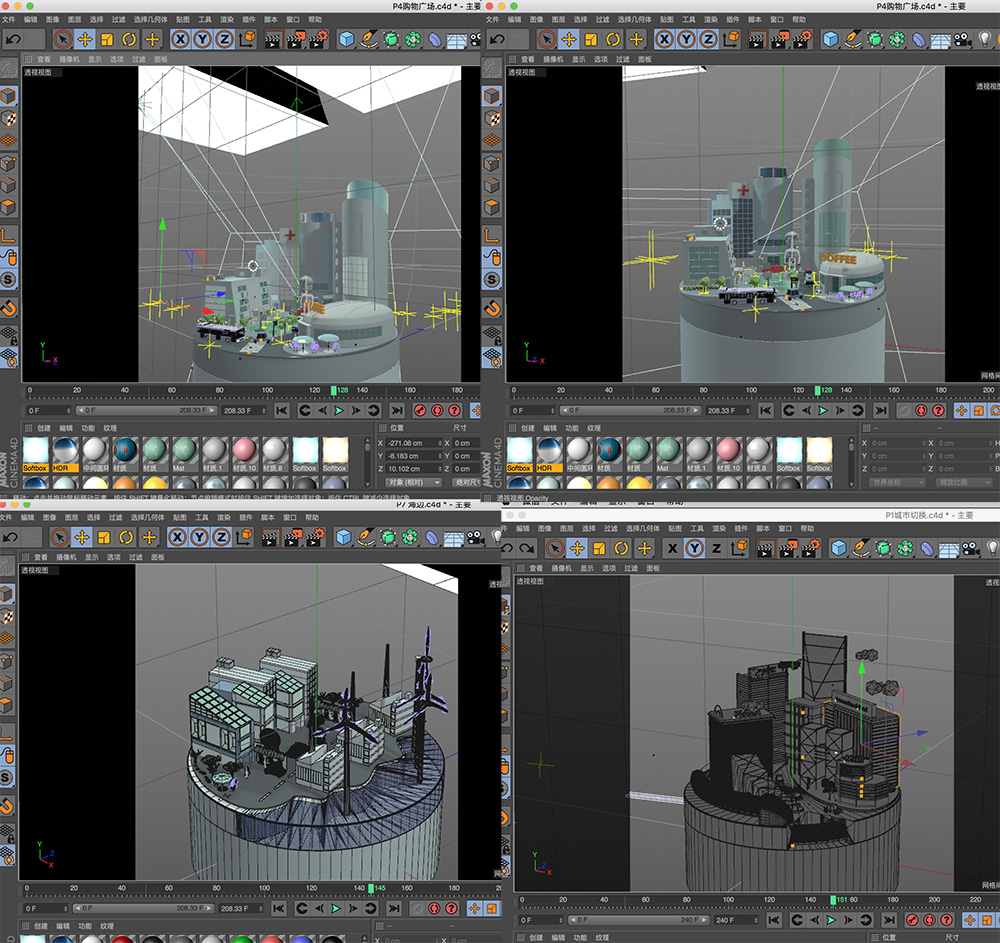
Task: Add subdivision surface generator in right P4购物广场 window
Action: pos(875,40)
